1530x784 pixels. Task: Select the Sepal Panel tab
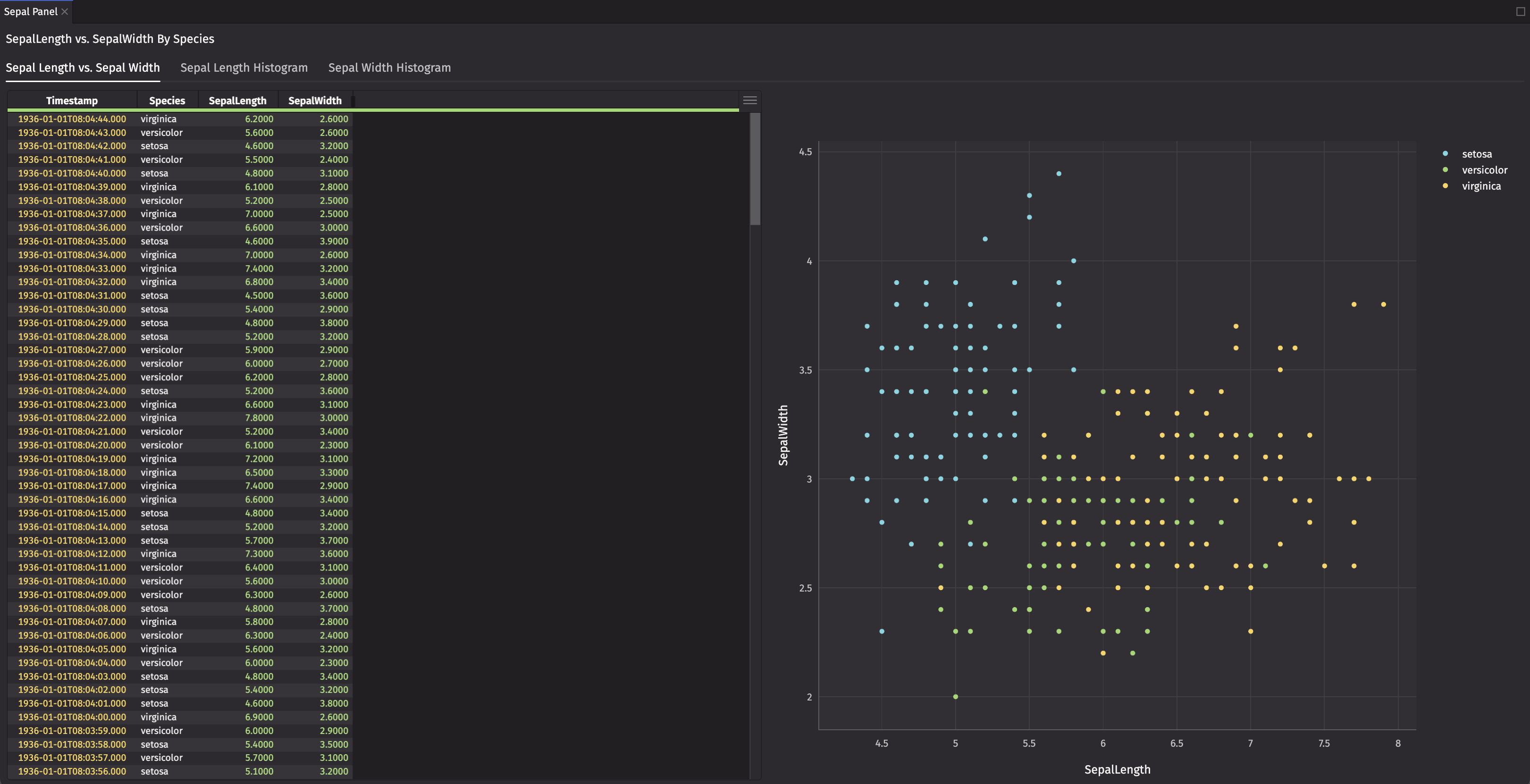[x=30, y=11]
